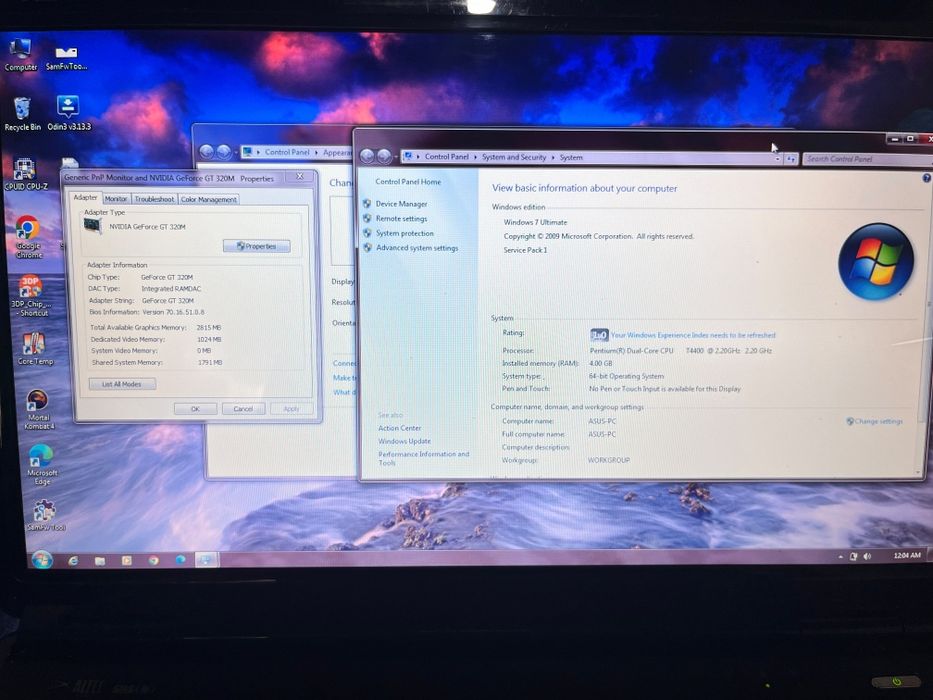Screen dimensions: 933x700
Task: Select Control Panel in the System breadcrumb
Action: [446, 157]
